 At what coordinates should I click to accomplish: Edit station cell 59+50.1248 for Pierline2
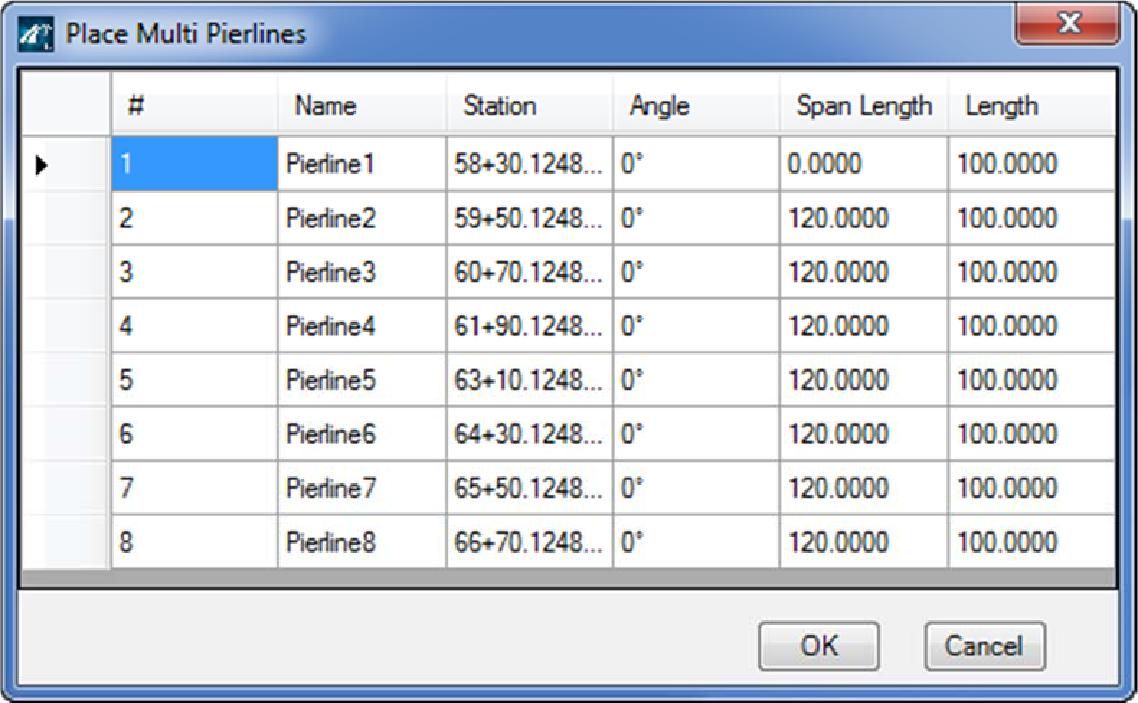coord(529,218)
